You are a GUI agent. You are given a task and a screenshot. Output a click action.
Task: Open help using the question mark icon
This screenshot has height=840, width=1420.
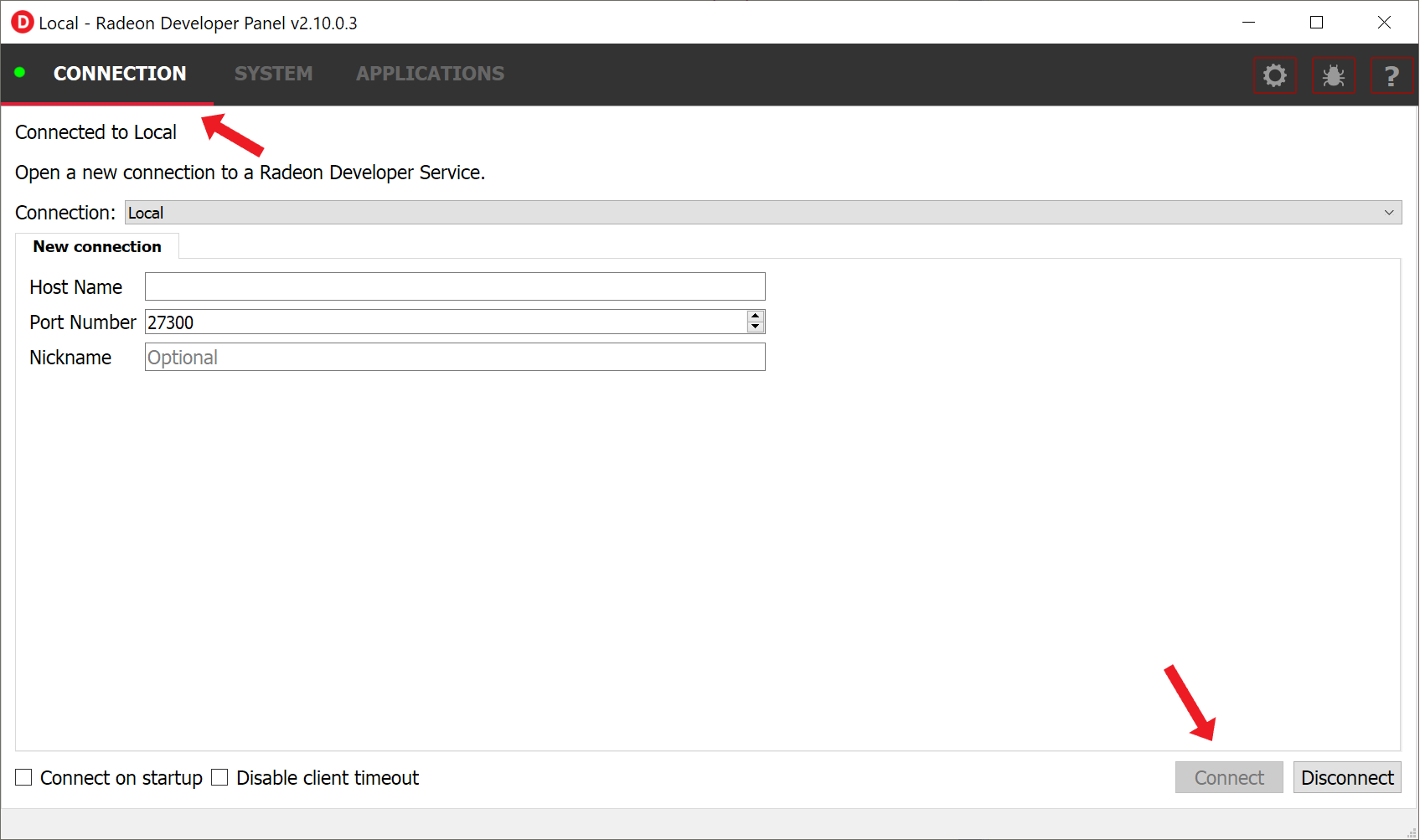coord(1392,75)
